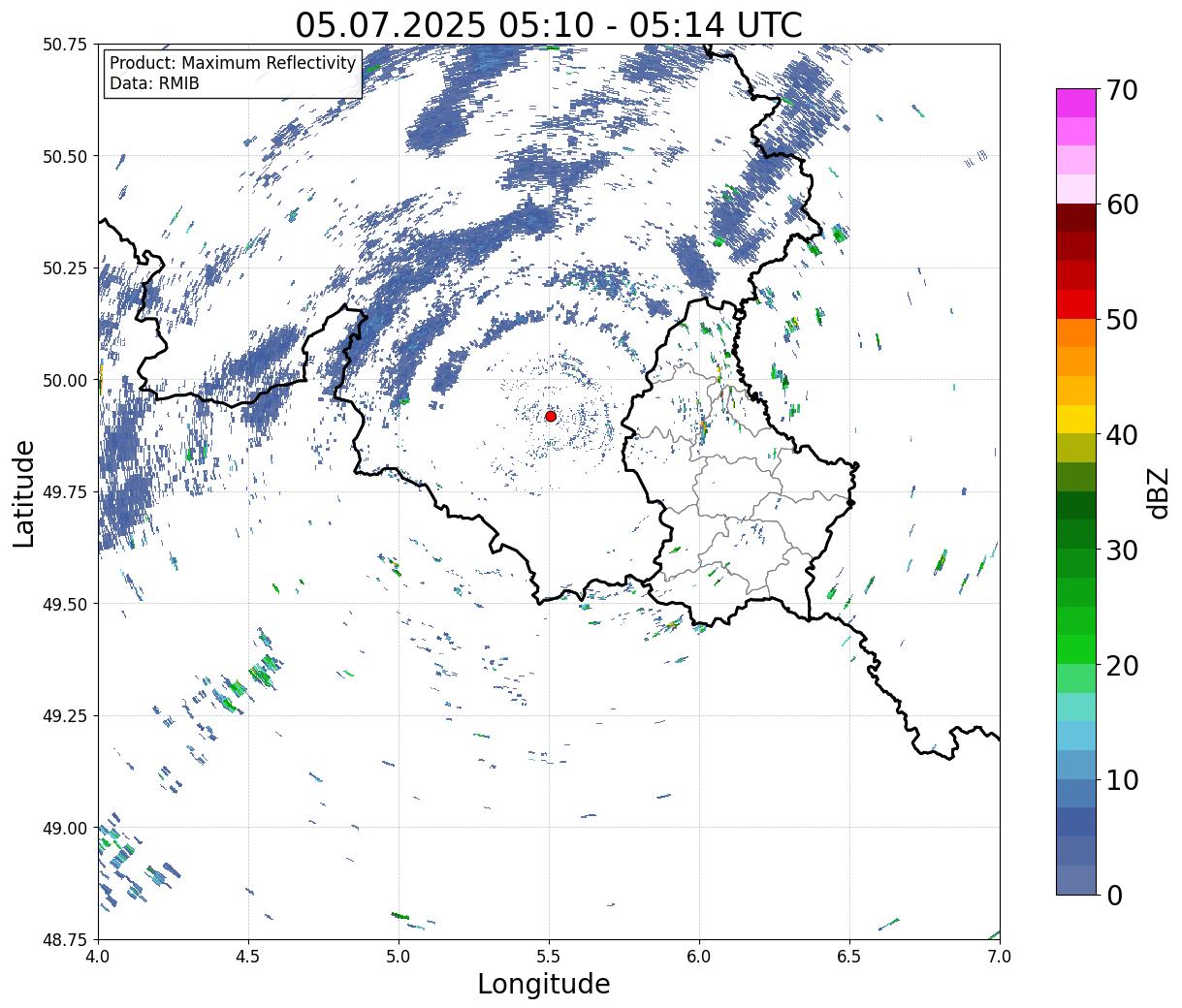
Task: Click the colorbar tick label 70
Action: click(1122, 90)
